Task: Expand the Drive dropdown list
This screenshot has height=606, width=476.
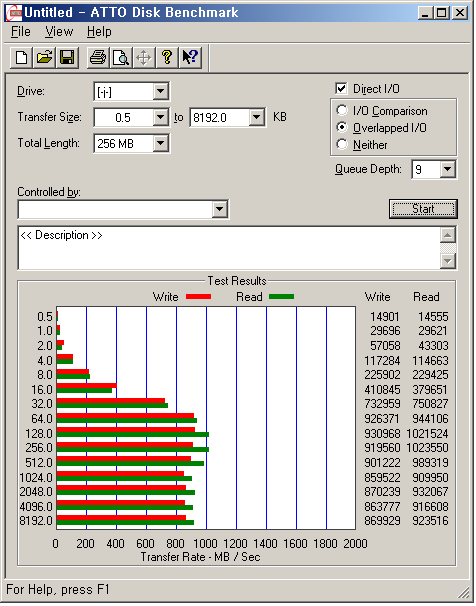Action: pos(160,92)
